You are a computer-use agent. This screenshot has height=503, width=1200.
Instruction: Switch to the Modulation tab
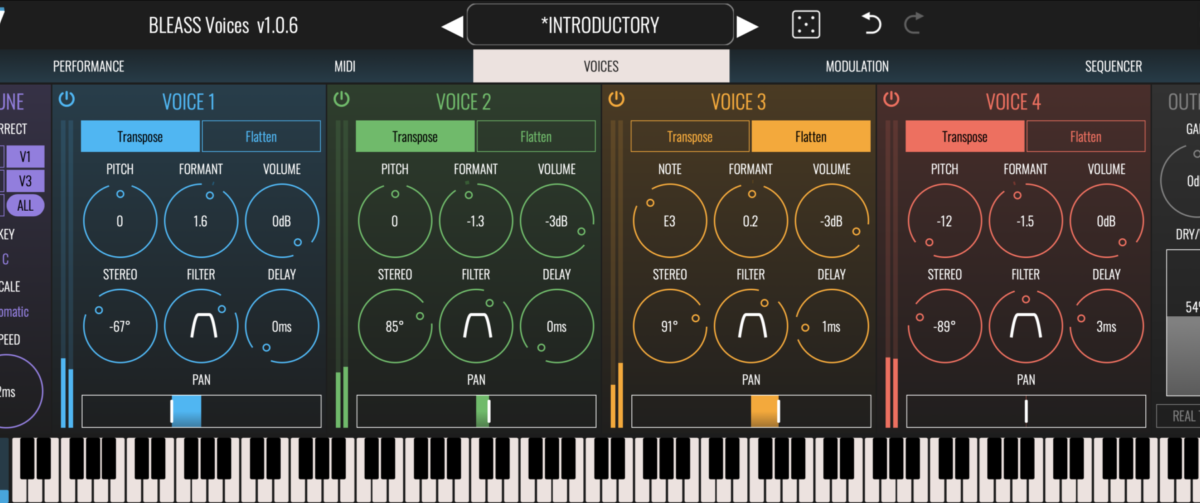pyautogui.click(x=857, y=67)
